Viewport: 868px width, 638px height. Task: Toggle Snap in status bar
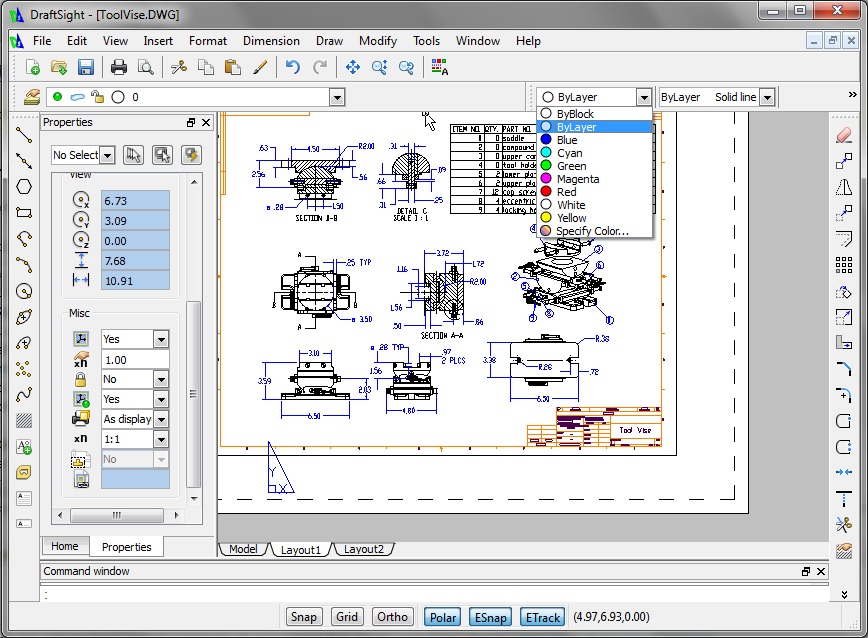303,616
